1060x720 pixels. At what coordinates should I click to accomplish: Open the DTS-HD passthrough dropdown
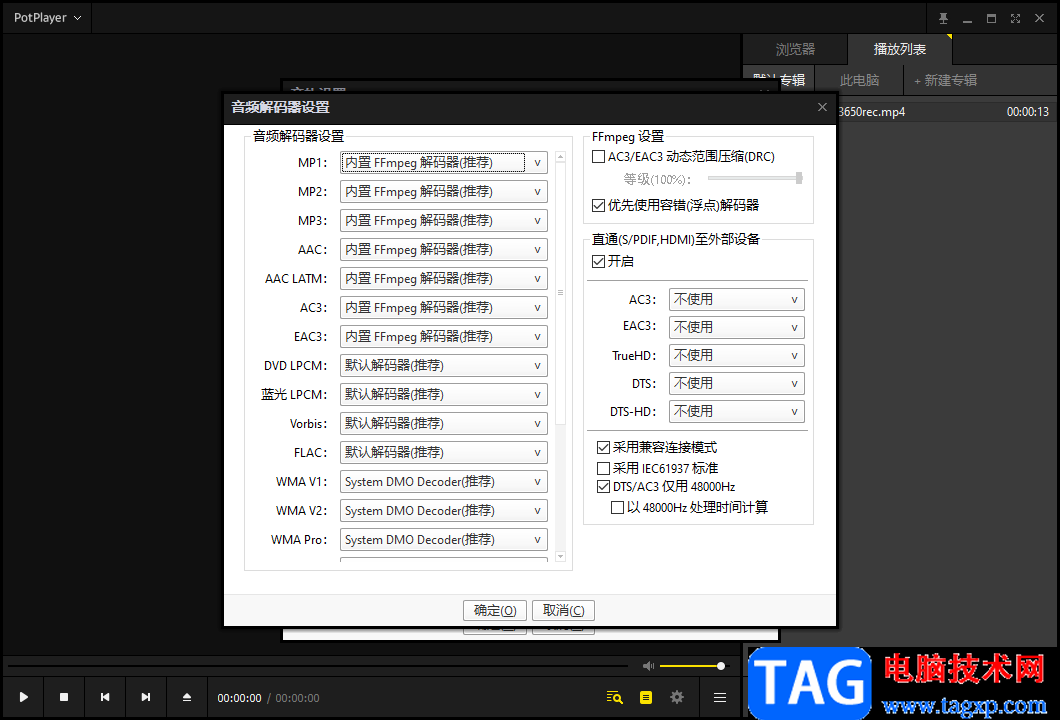(x=736, y=412)
